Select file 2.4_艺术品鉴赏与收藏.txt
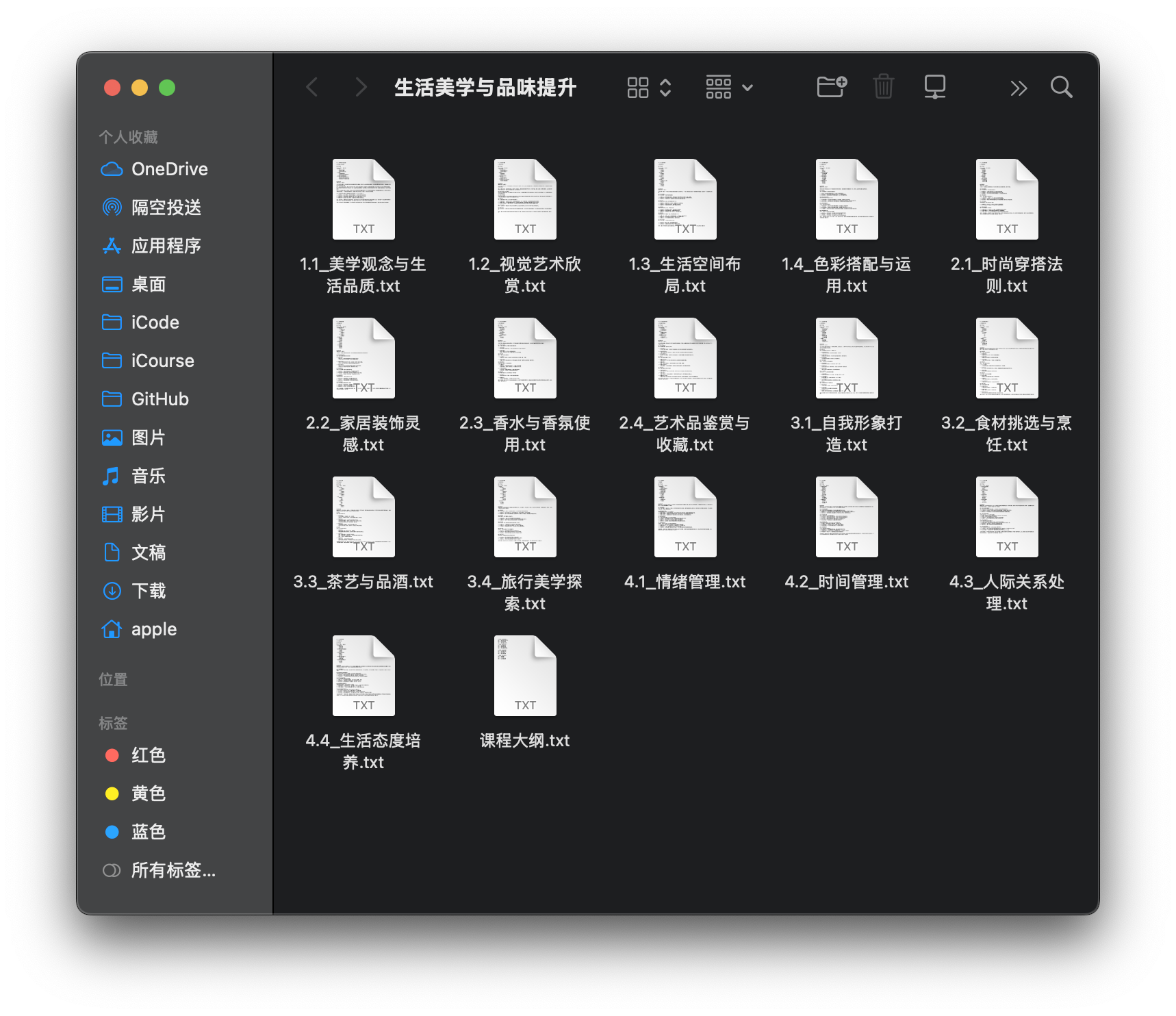The width and height of the screenshot is (1176, 1016). click(685, 385)
